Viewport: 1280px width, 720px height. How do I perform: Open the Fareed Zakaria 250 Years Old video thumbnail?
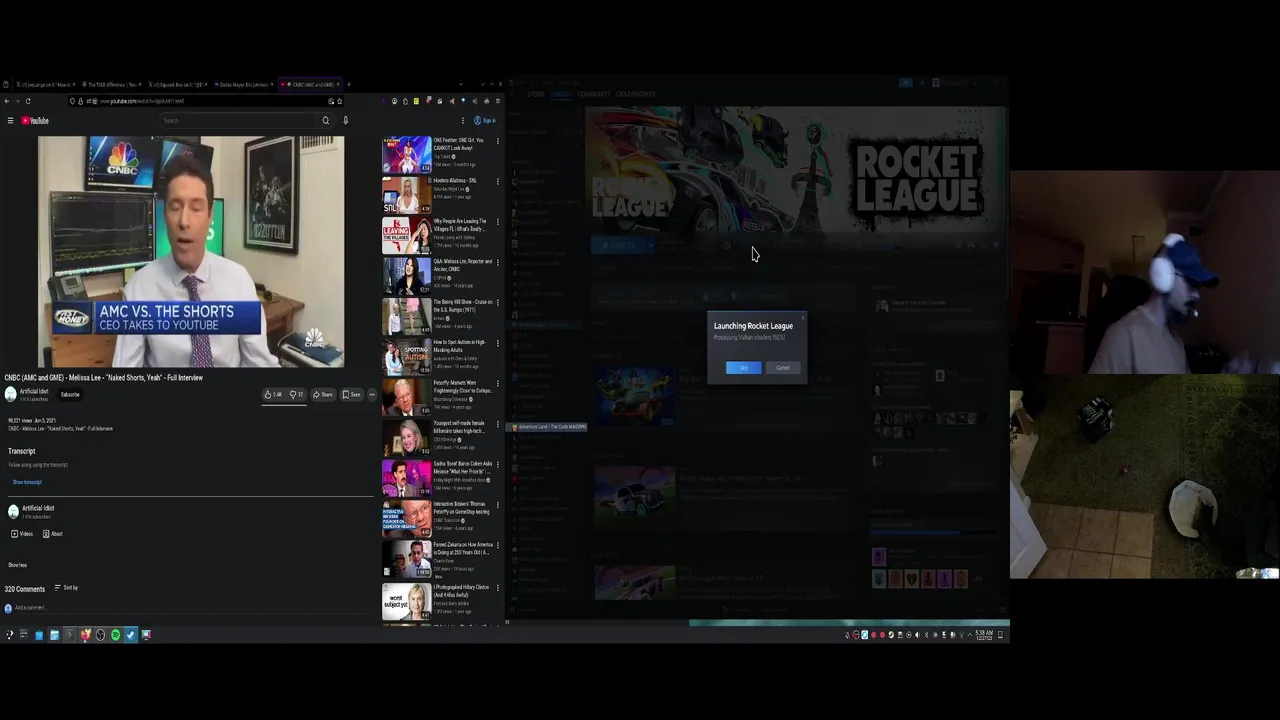[x=406, y=558]
